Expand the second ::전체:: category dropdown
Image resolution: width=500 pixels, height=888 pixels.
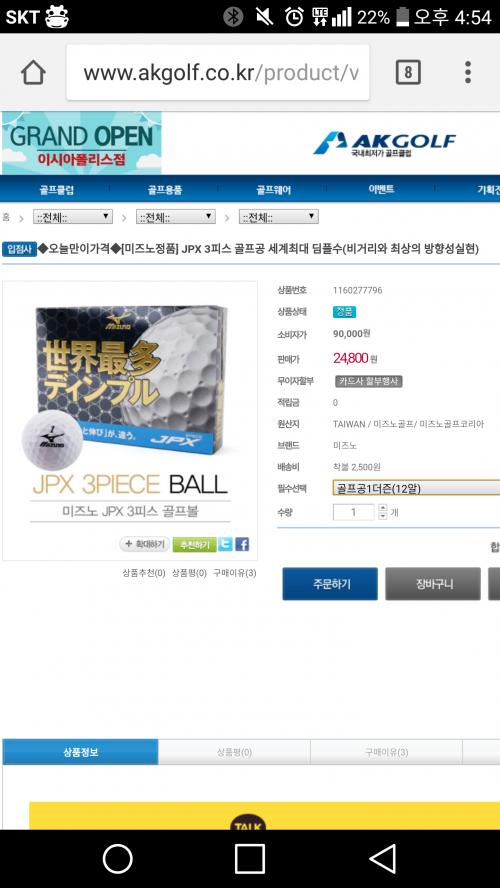[176, 217]
